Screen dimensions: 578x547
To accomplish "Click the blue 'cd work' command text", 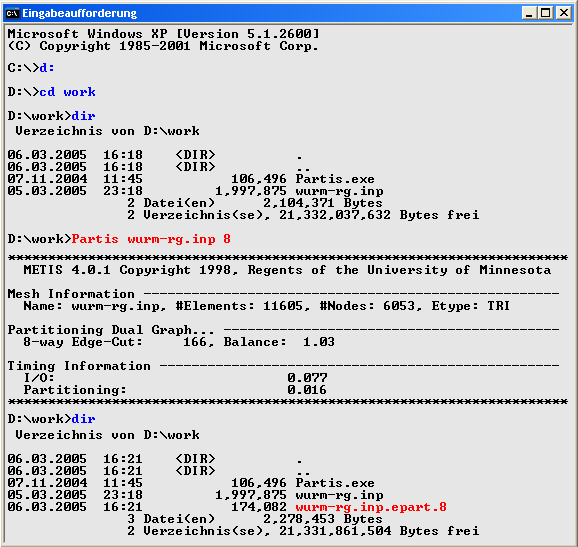I will point(67,92).
